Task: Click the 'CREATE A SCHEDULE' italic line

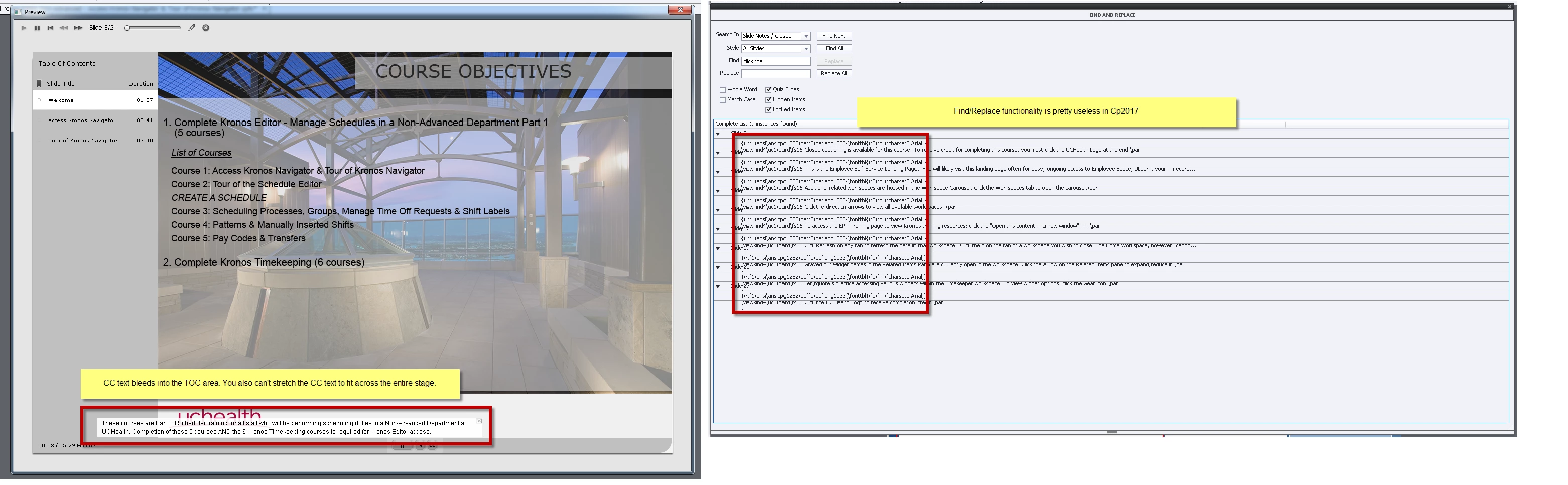Action: (219, 198)
